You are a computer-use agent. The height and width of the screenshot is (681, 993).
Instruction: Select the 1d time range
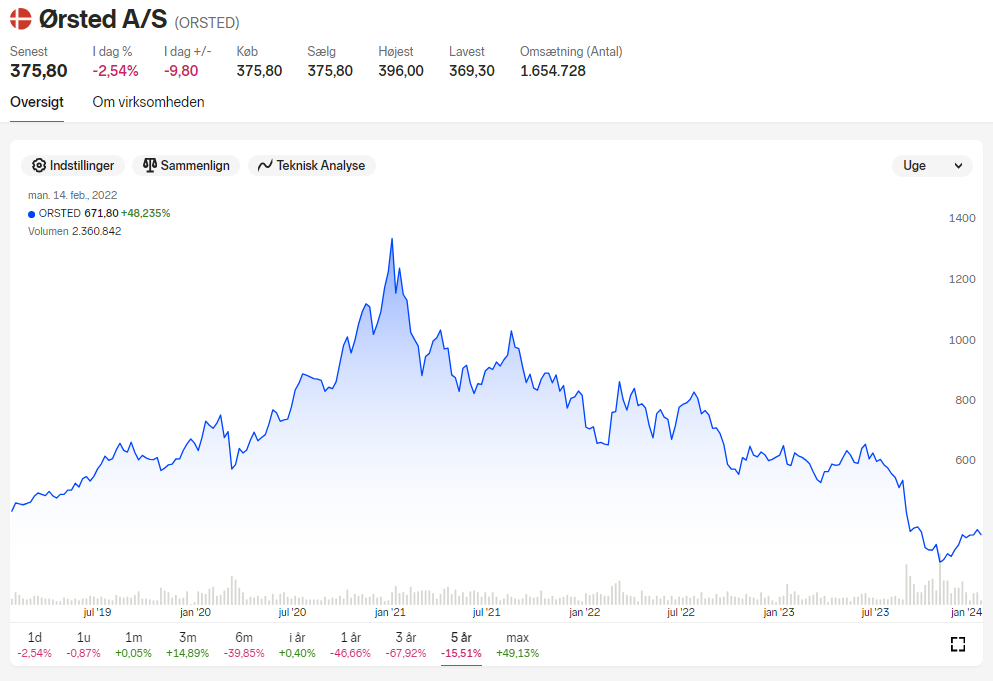(x=34, y=645)
